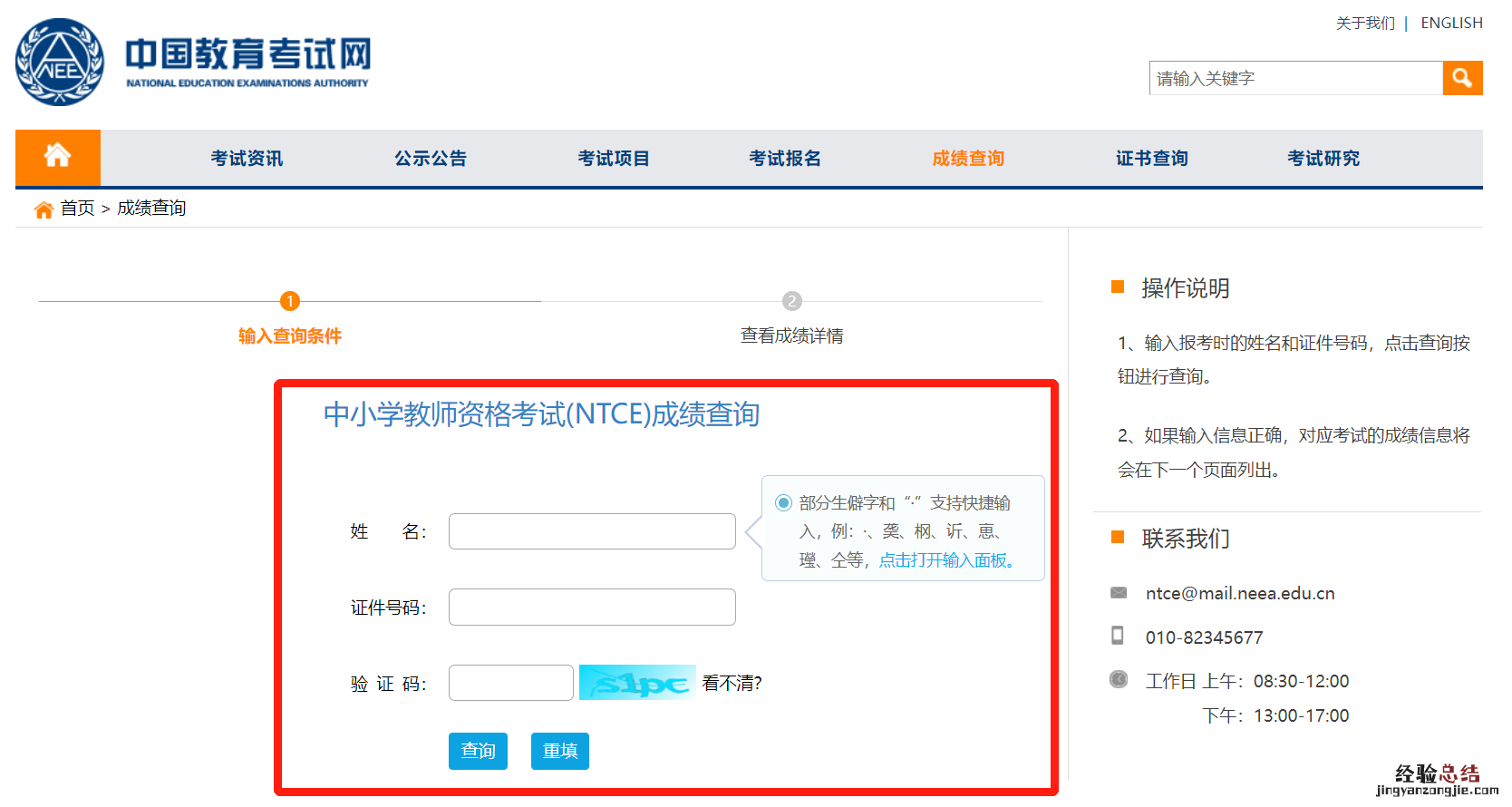Click the phone icon beside 010-82345677
Image resolution: width=1512 pixels, height=807 pixels.
pos(1118,636)
